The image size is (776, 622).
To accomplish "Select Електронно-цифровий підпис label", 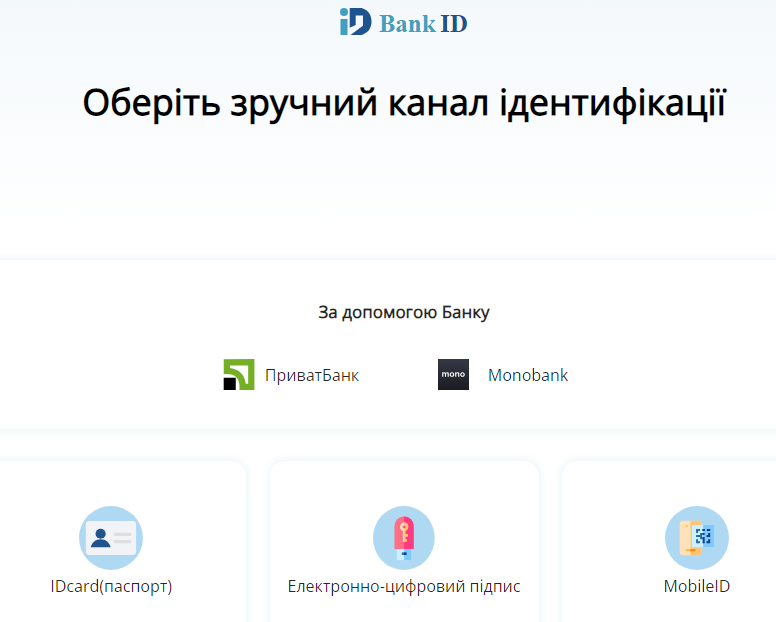I will [x=404, y=586].
